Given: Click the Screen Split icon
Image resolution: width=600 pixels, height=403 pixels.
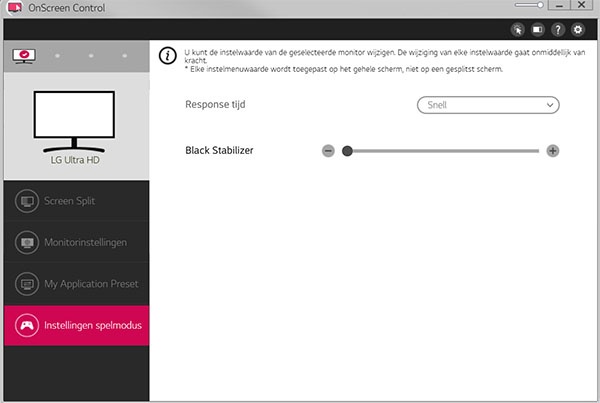Looking at the screenshot, I should click(27, 201).
